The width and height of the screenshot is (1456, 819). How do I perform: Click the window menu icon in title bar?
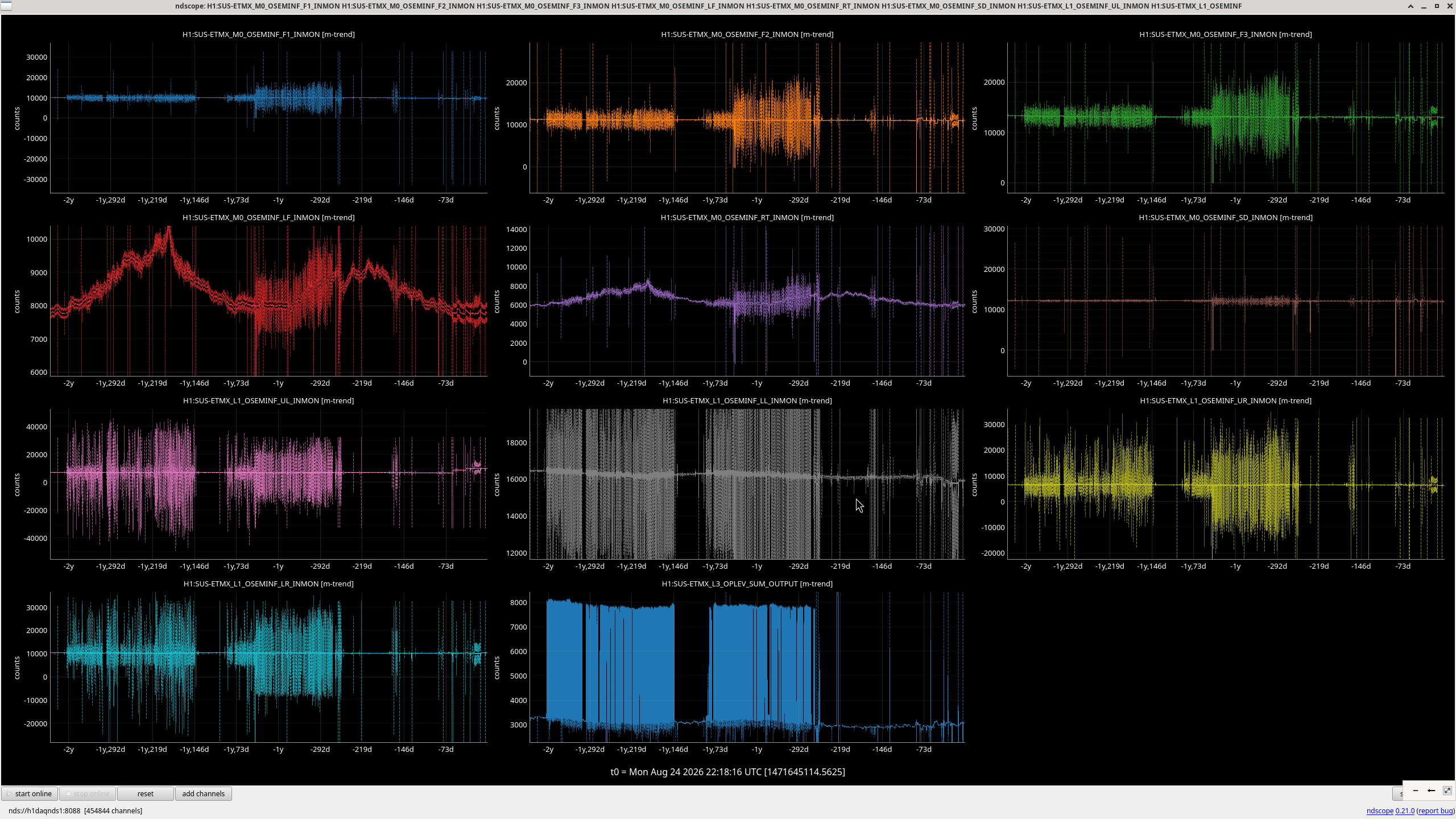point(6,6)
